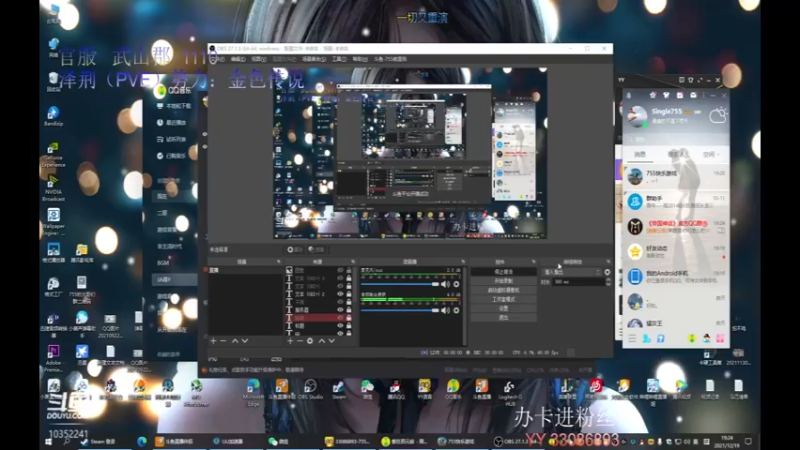Image resolution: width=800 pixels, height=450 pixels.
Task: Toggle visibility of 文本 (GDI+) 3 source
Action: coord(340,279)
